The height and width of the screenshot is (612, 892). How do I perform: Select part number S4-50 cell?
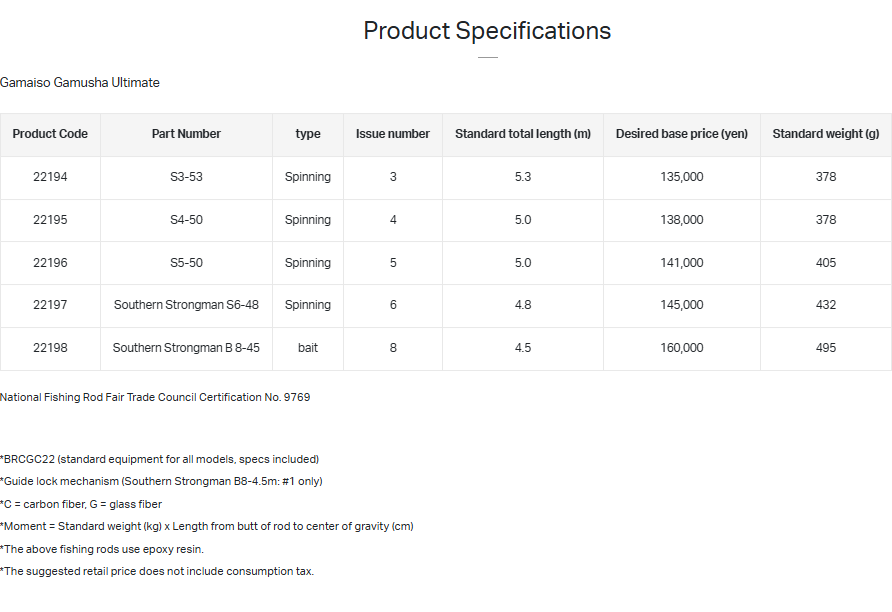point(186,220)
